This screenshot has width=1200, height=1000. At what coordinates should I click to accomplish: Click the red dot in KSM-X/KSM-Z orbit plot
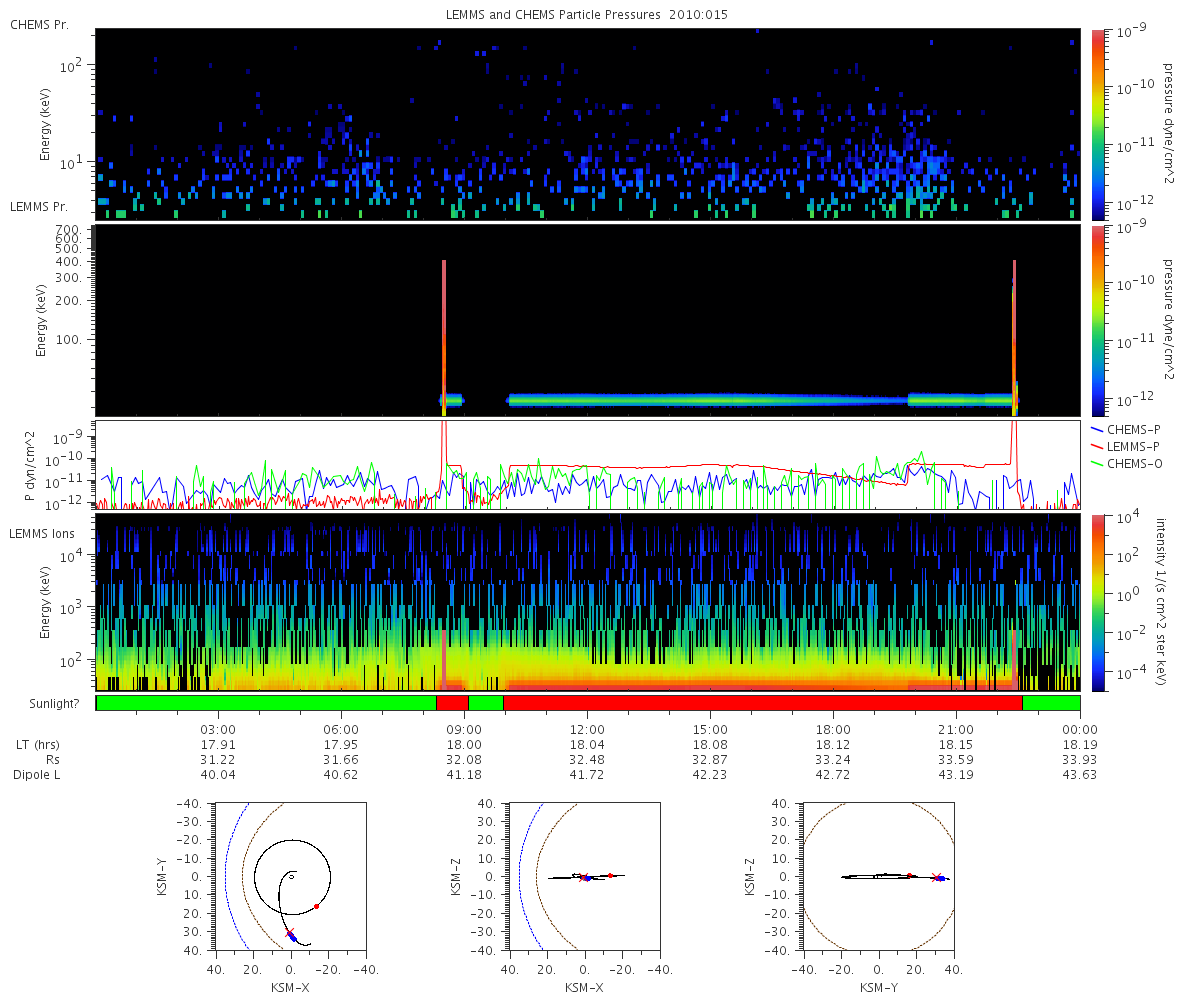(x=610, y=875)
